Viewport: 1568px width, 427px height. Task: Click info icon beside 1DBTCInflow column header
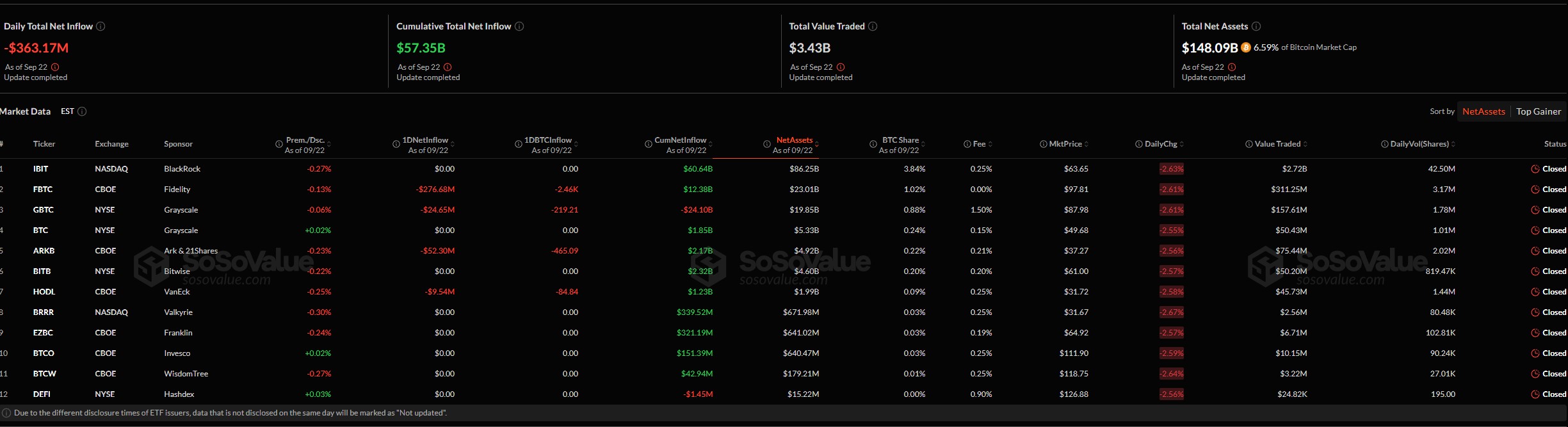coord(519,144)
